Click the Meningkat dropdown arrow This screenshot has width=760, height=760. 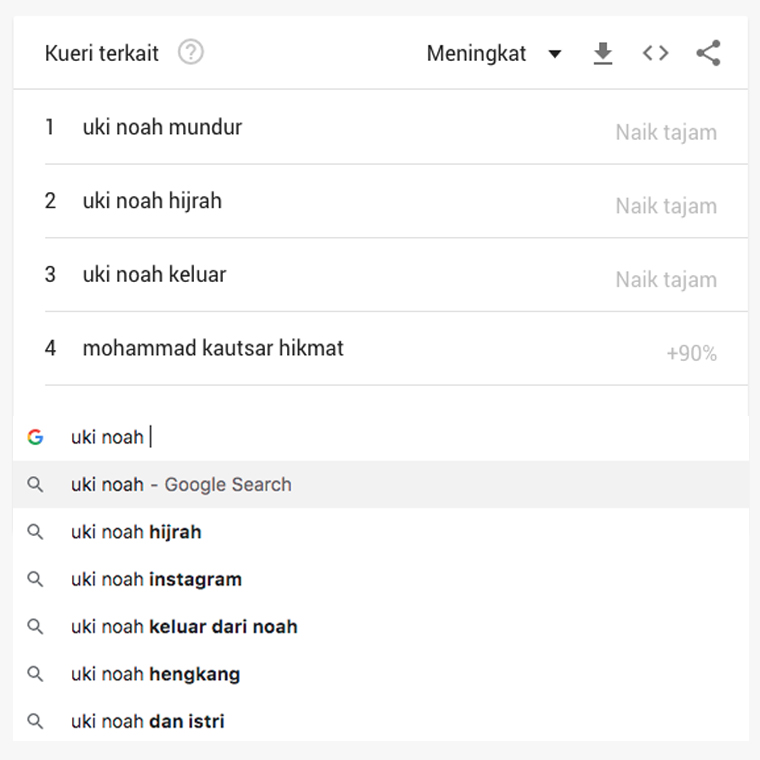[555, 54]
